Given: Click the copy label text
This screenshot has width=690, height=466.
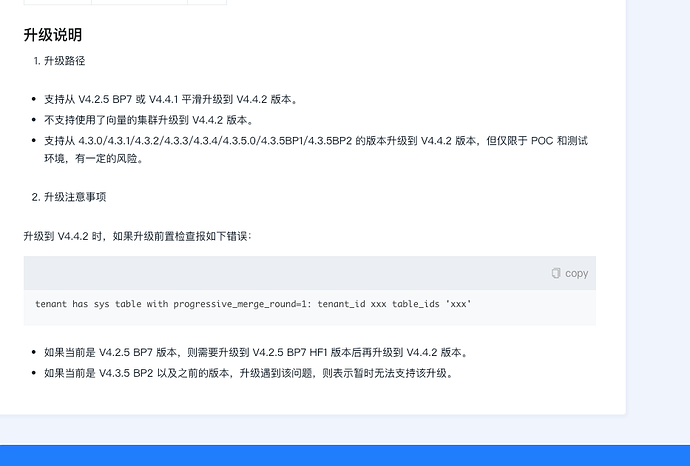Looking at the screenshot, I should tap(576, 273).
